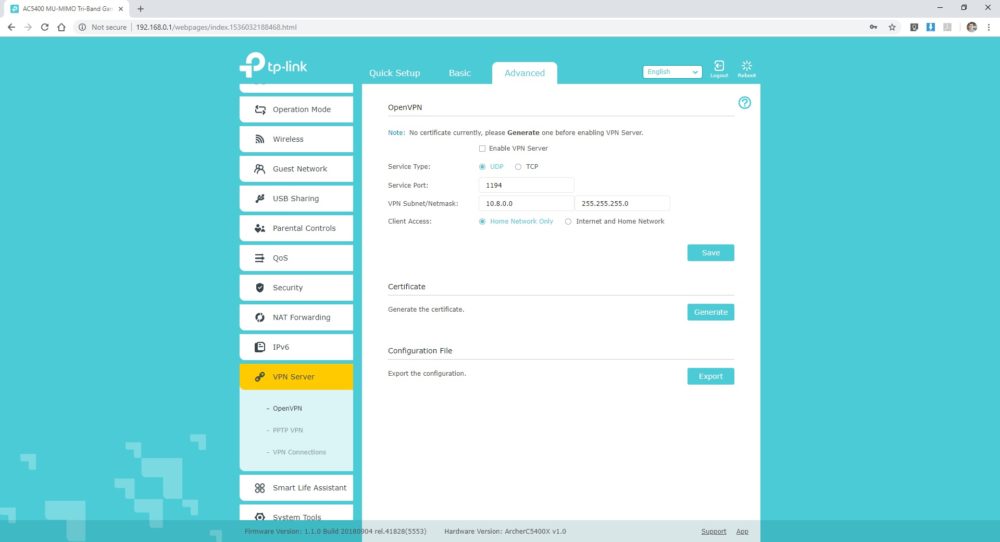Go back with the browser back arrow
The height and width of the screenshot is (542, 1000).
pos(11,27)
